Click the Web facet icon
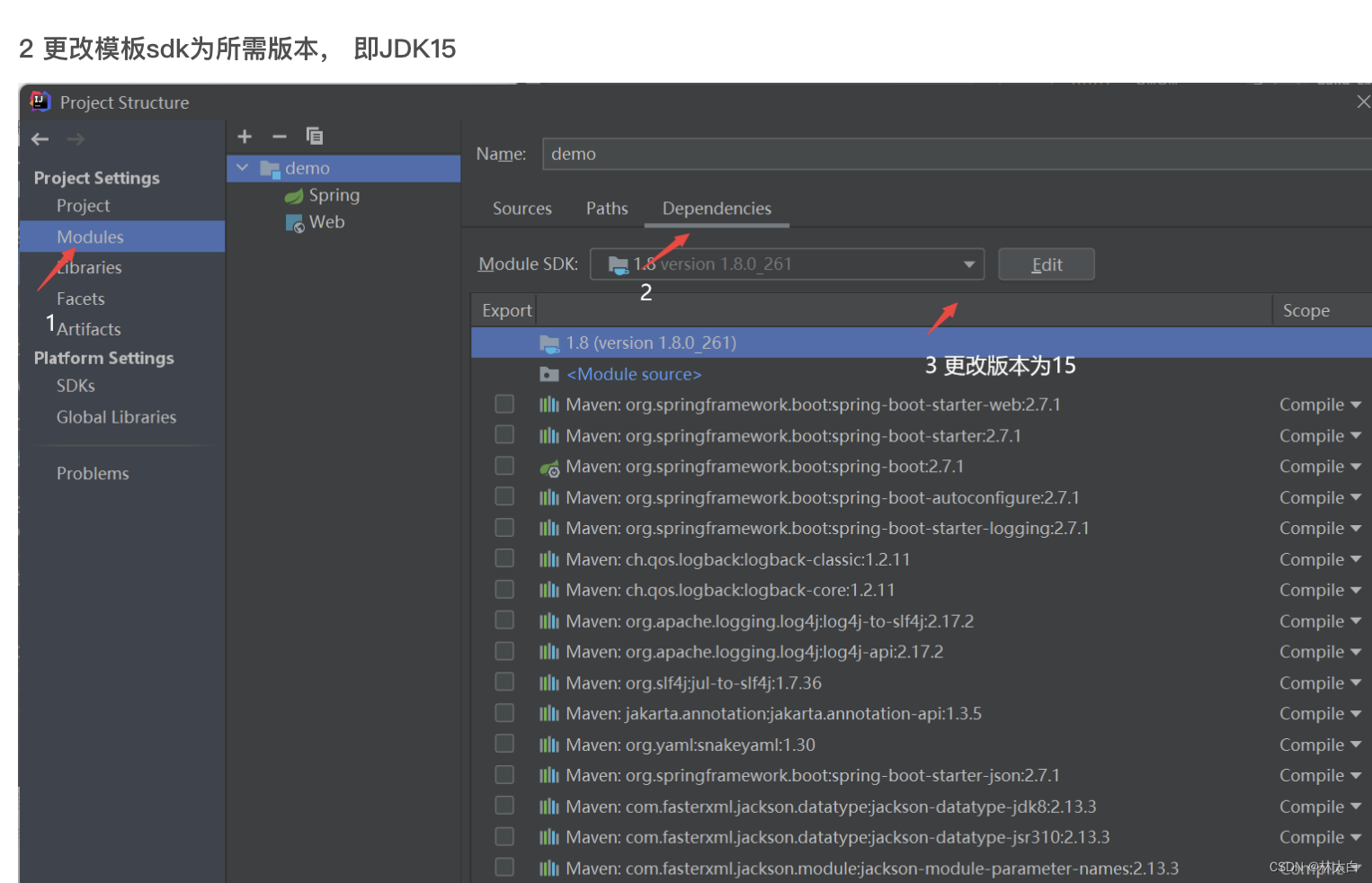Image resolution: width=1372 pixels, height=883 pixels. 295,223
